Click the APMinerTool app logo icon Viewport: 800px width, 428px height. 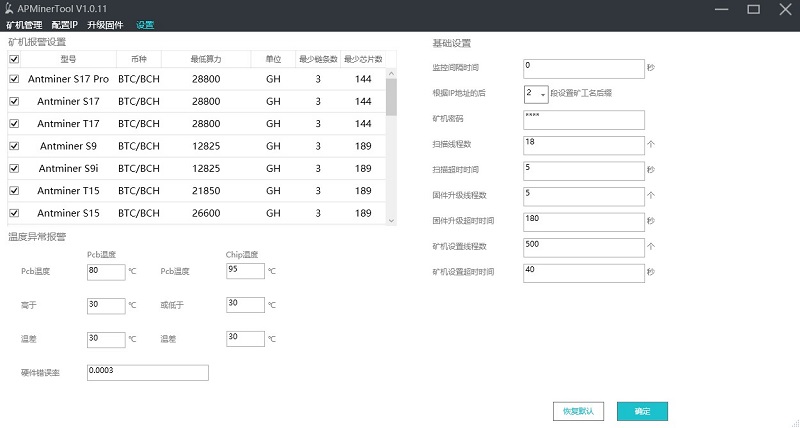[x=8, y=8]
